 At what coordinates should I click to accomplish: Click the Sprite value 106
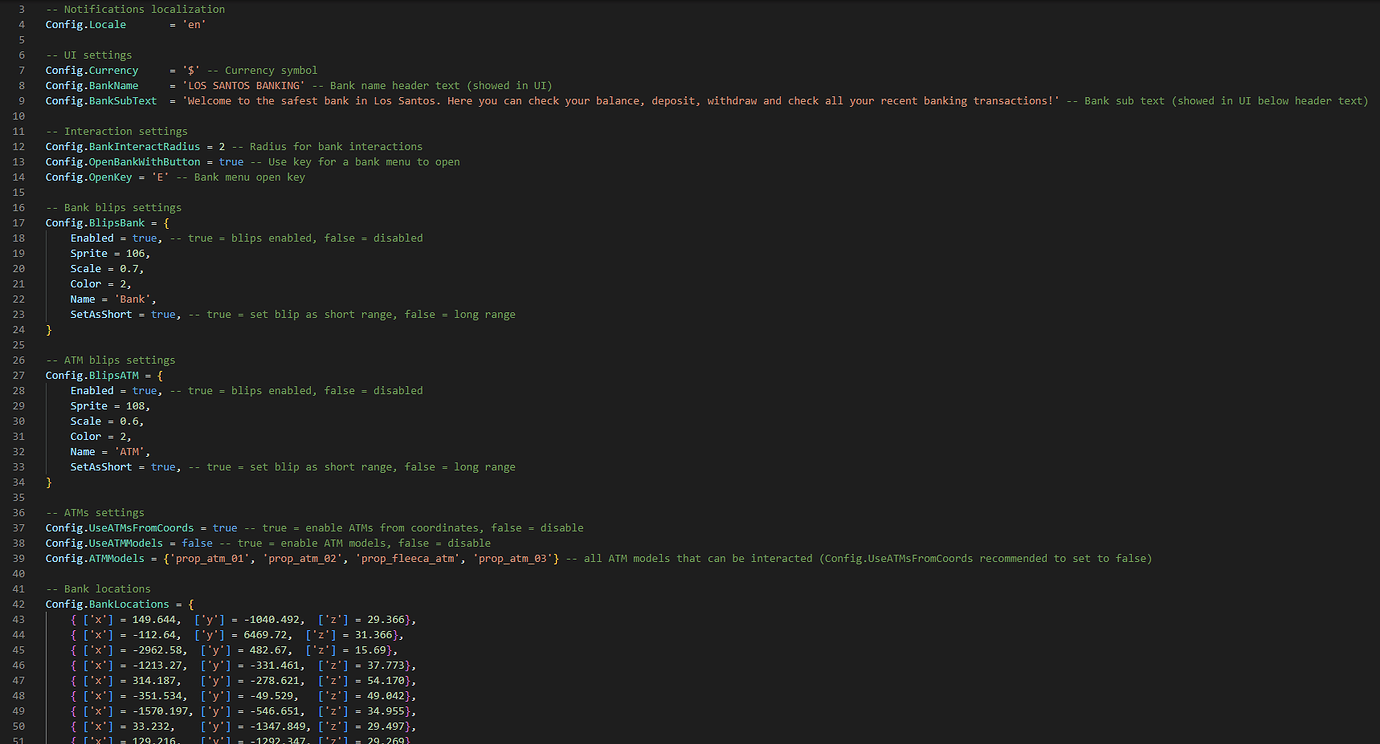(x=135, y=253)
